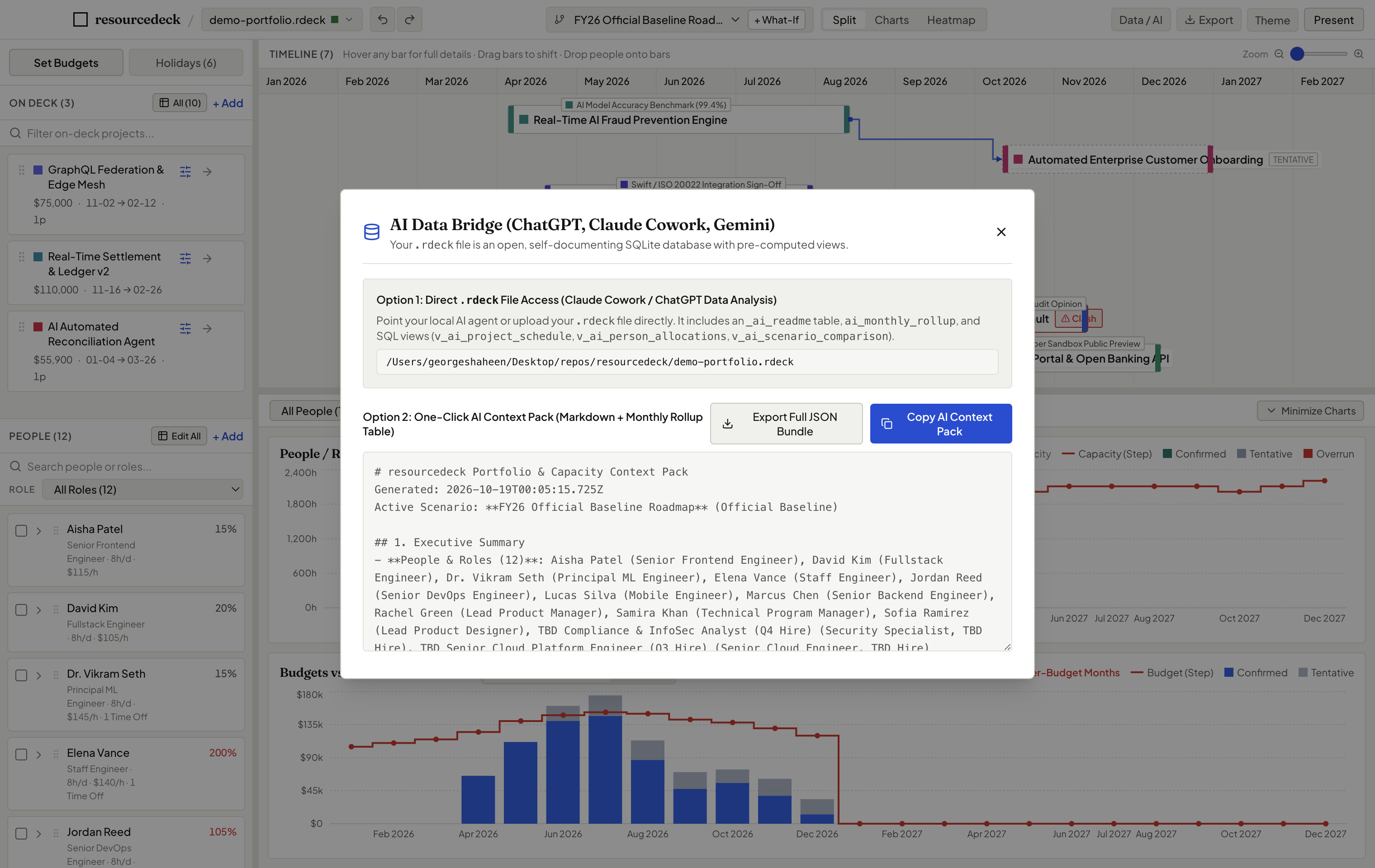Check the David Kim checkbox
This screenshot has width=1375, height=868.
coord(21,610)
